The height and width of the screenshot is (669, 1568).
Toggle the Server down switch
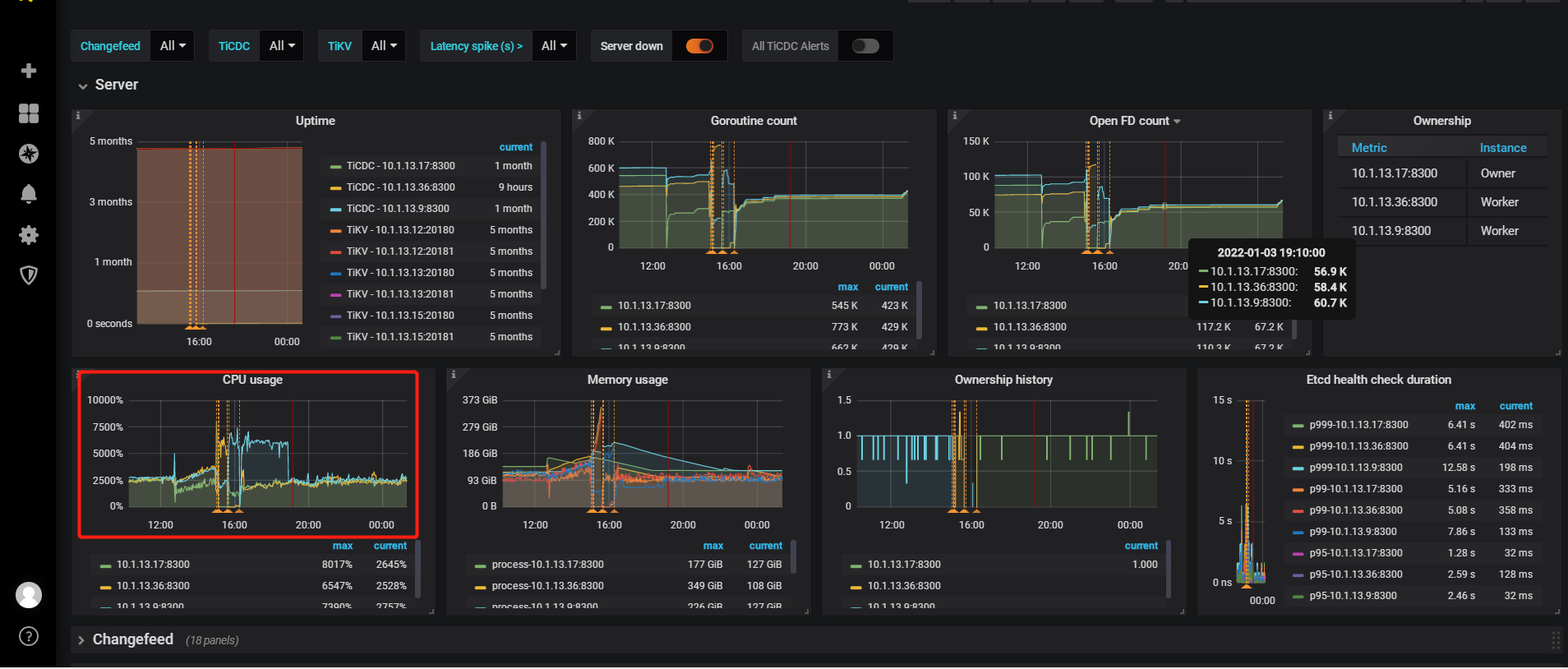pos(699,46)
